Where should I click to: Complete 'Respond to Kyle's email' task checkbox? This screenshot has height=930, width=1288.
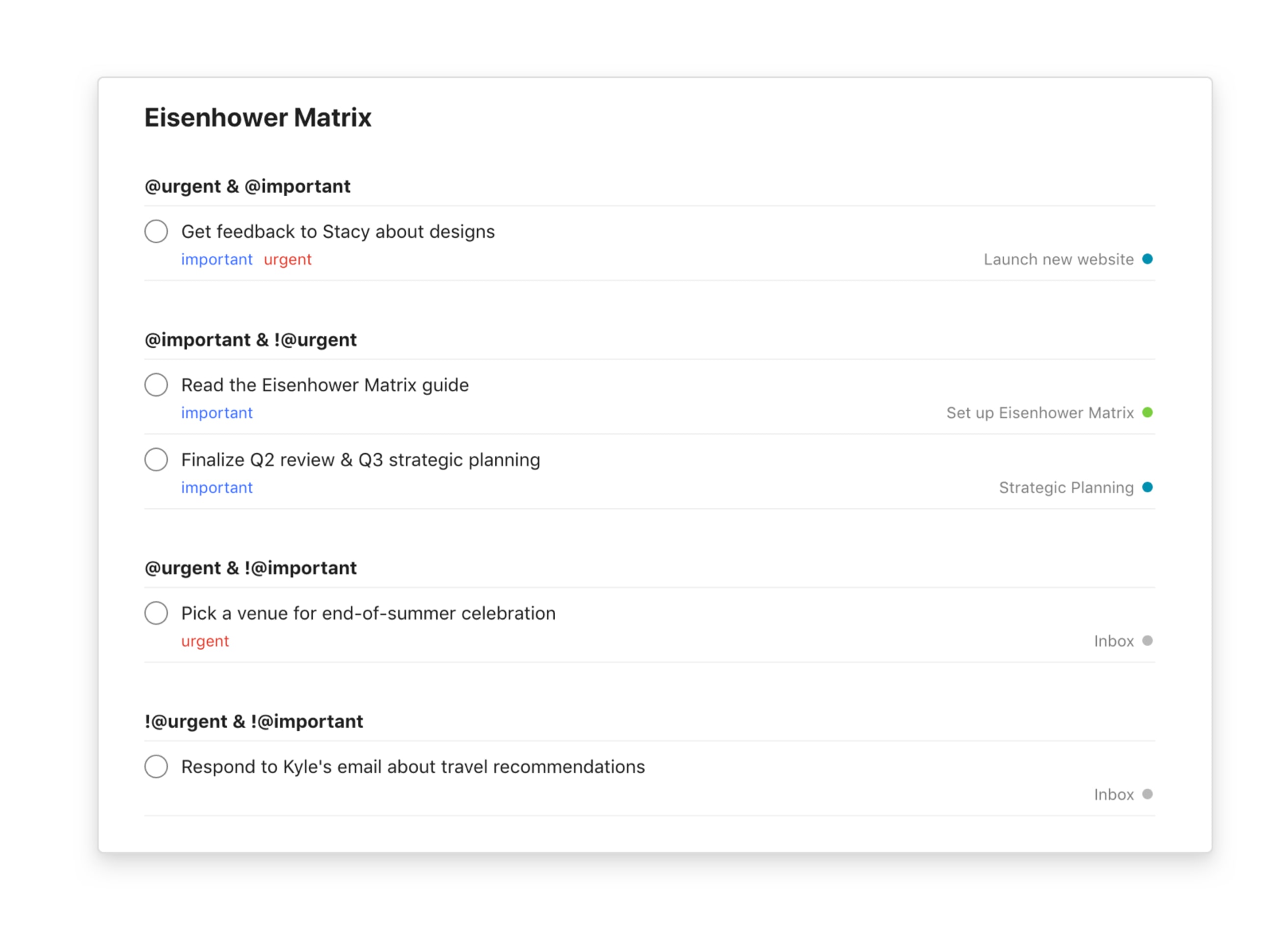tap(156, 766)
